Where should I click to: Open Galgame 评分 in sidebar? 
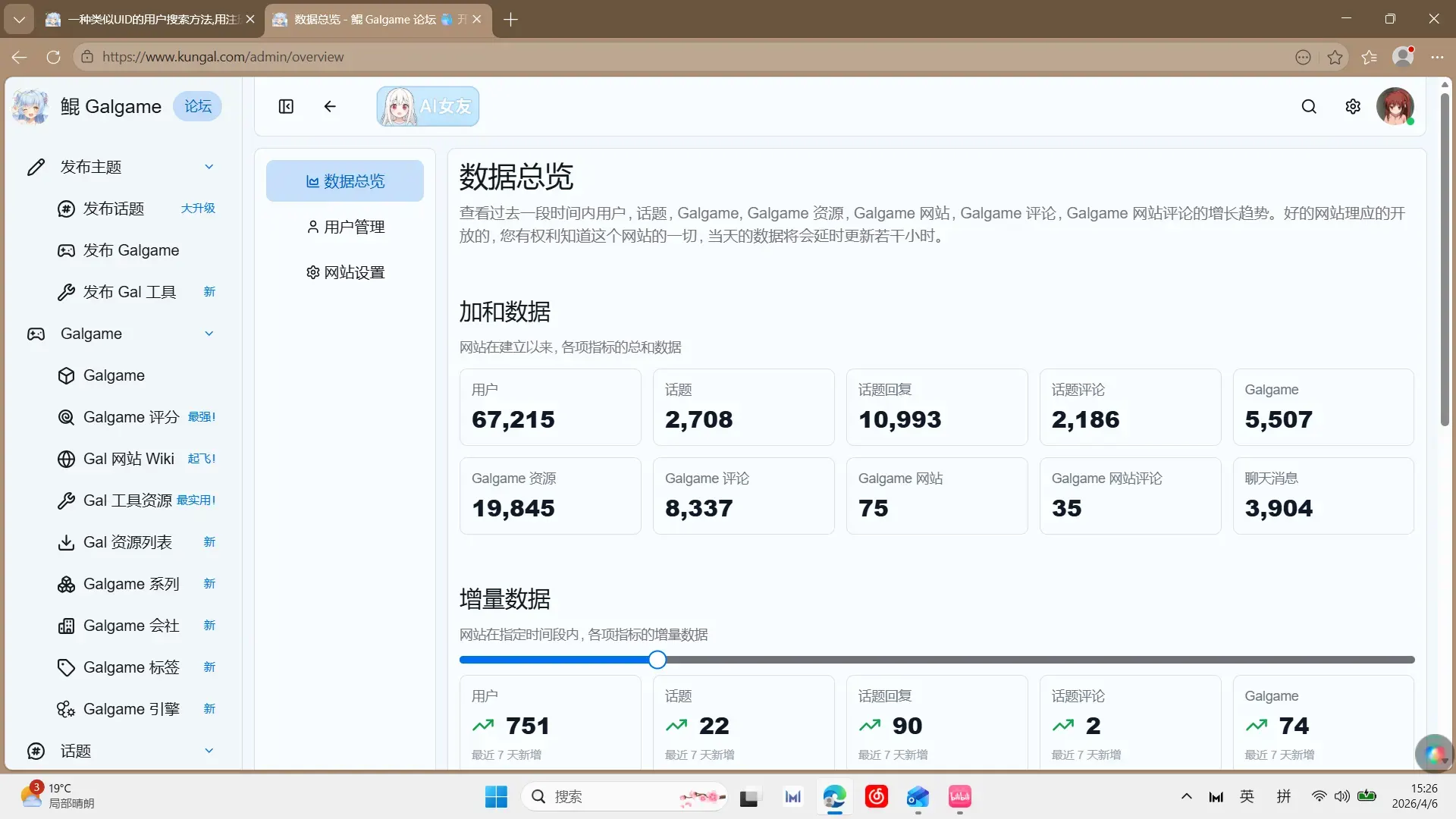136,417
